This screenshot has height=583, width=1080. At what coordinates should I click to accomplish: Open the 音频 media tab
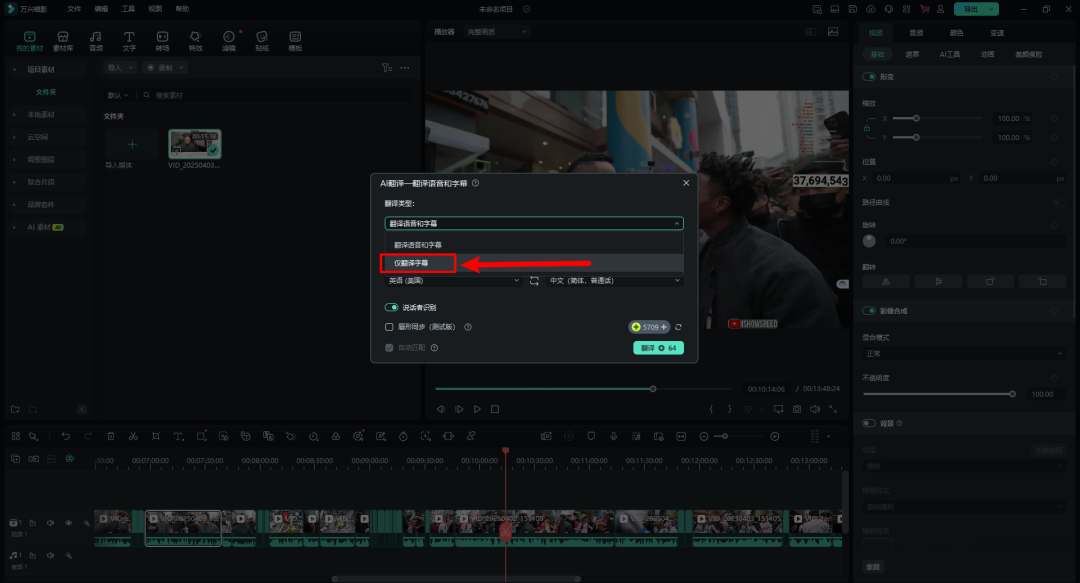96,41
